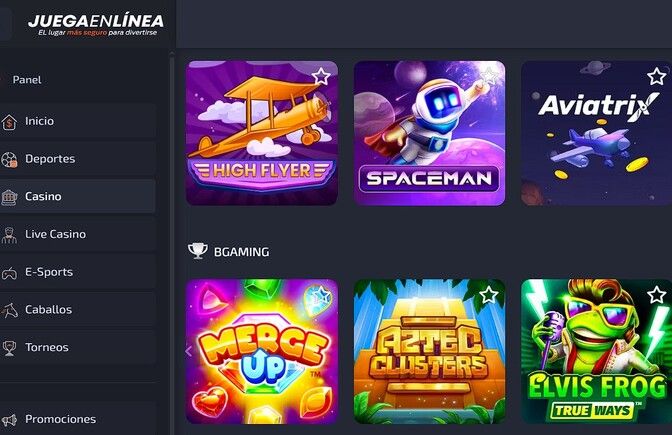
Task: Click the E-Sports gamepad icon
Action: pos(9,273)
